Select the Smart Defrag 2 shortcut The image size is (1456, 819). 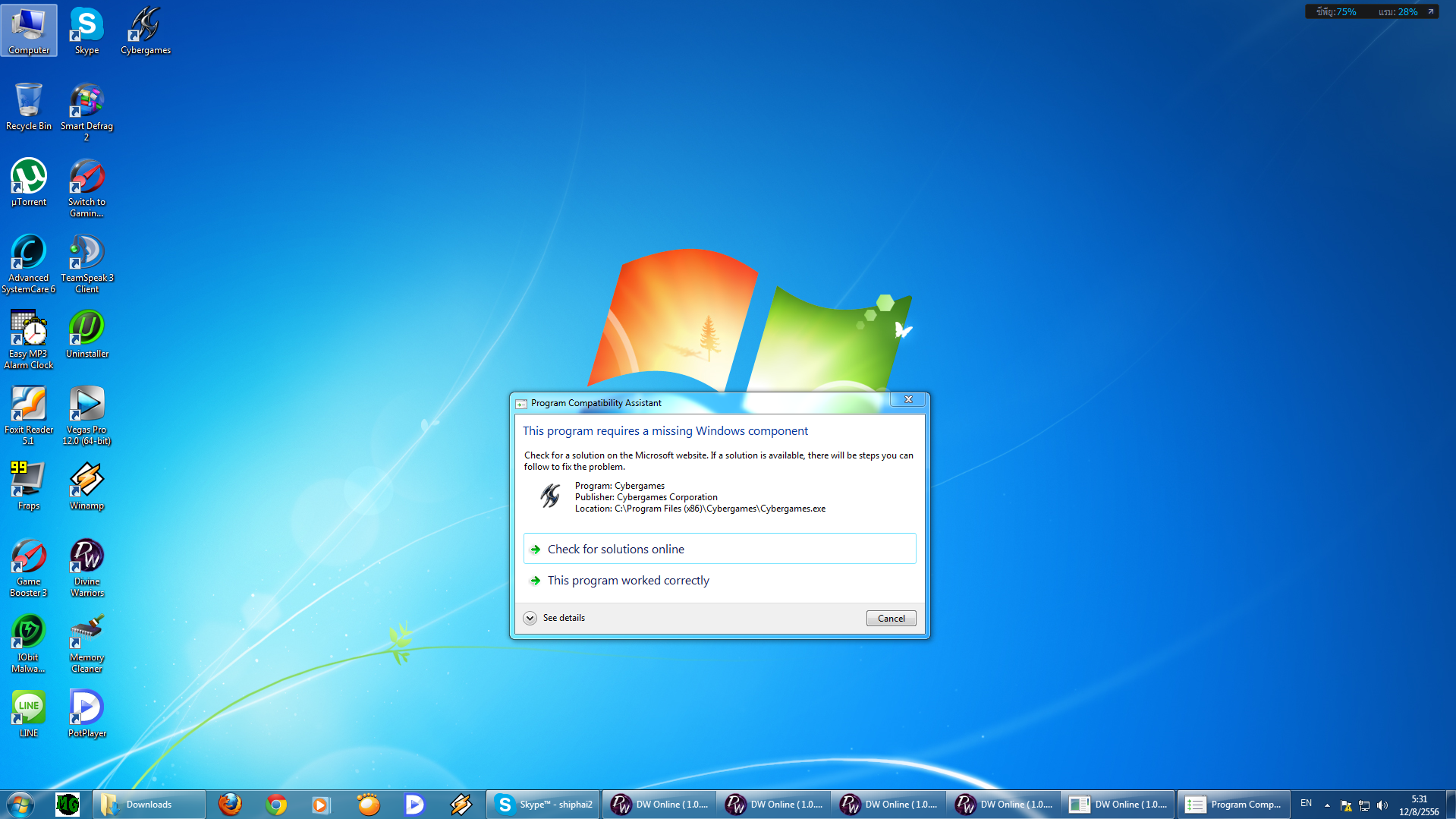point(86,112)
